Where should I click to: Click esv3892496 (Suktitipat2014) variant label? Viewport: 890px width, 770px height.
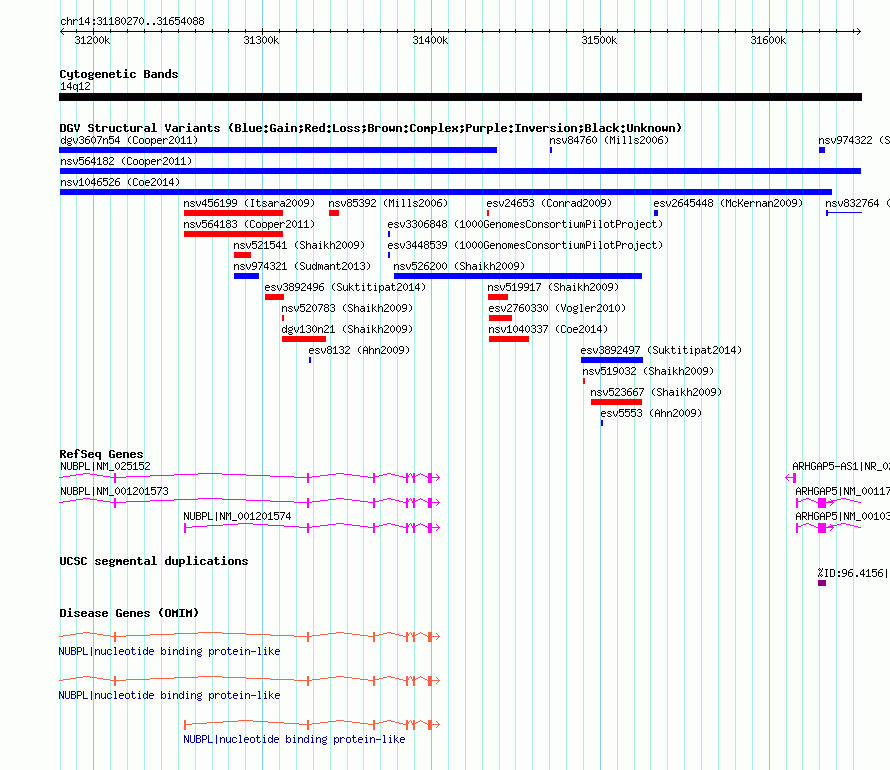[x=345, y=287]
